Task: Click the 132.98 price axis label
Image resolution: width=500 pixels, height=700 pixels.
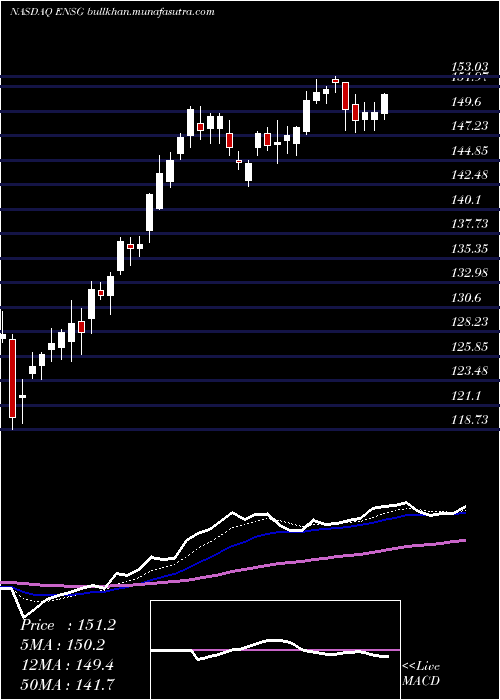Action: point(469,273)
